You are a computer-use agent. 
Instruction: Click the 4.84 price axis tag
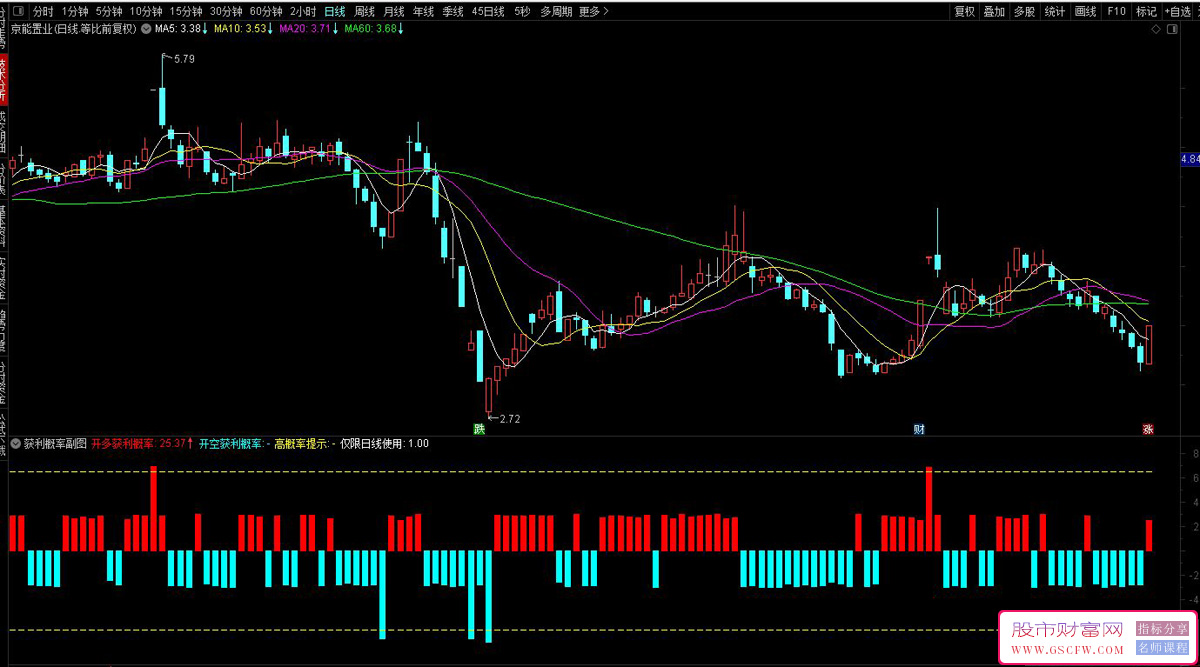click(x=1189, y=159)
